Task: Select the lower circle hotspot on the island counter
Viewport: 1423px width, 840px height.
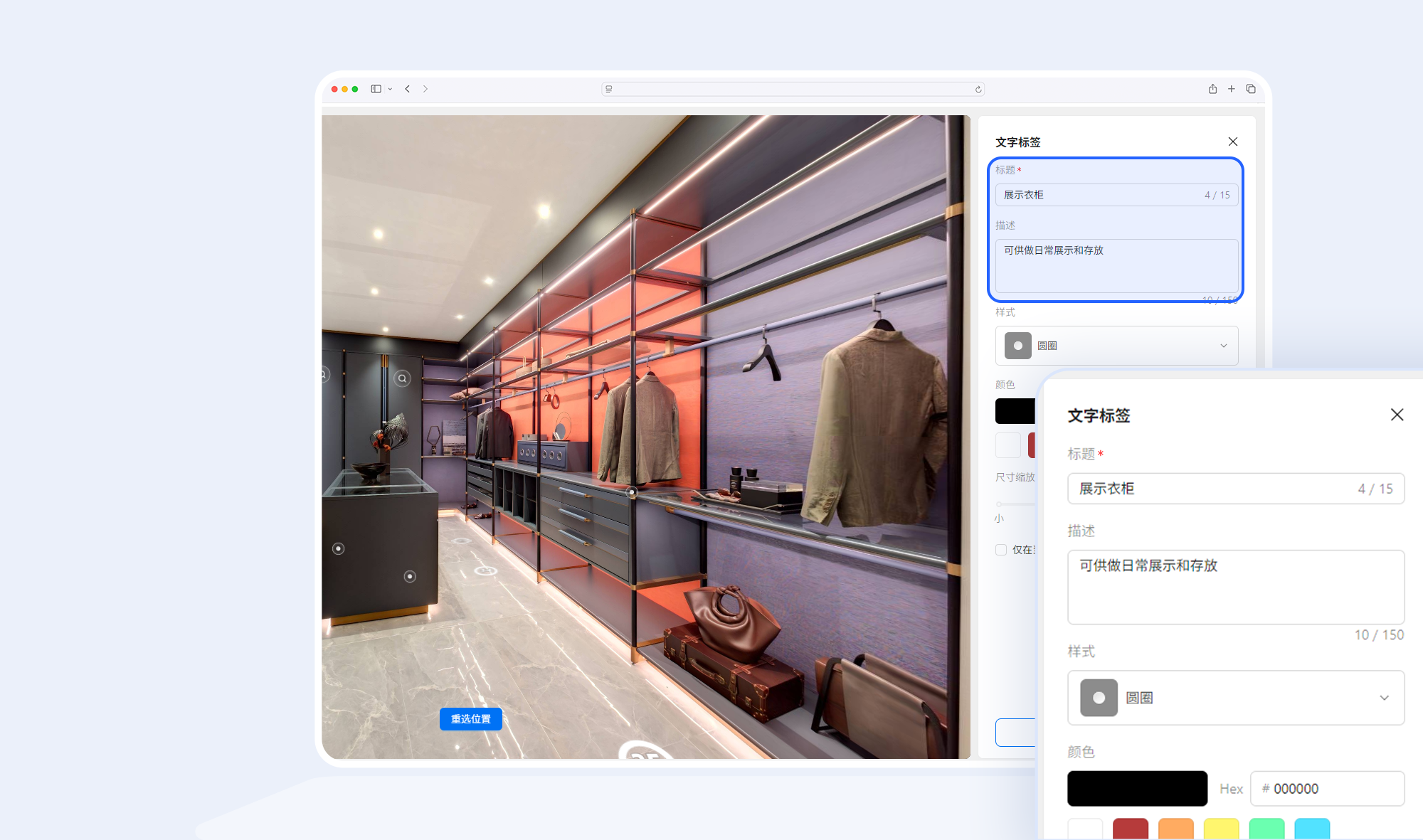Action: (410, 576)
